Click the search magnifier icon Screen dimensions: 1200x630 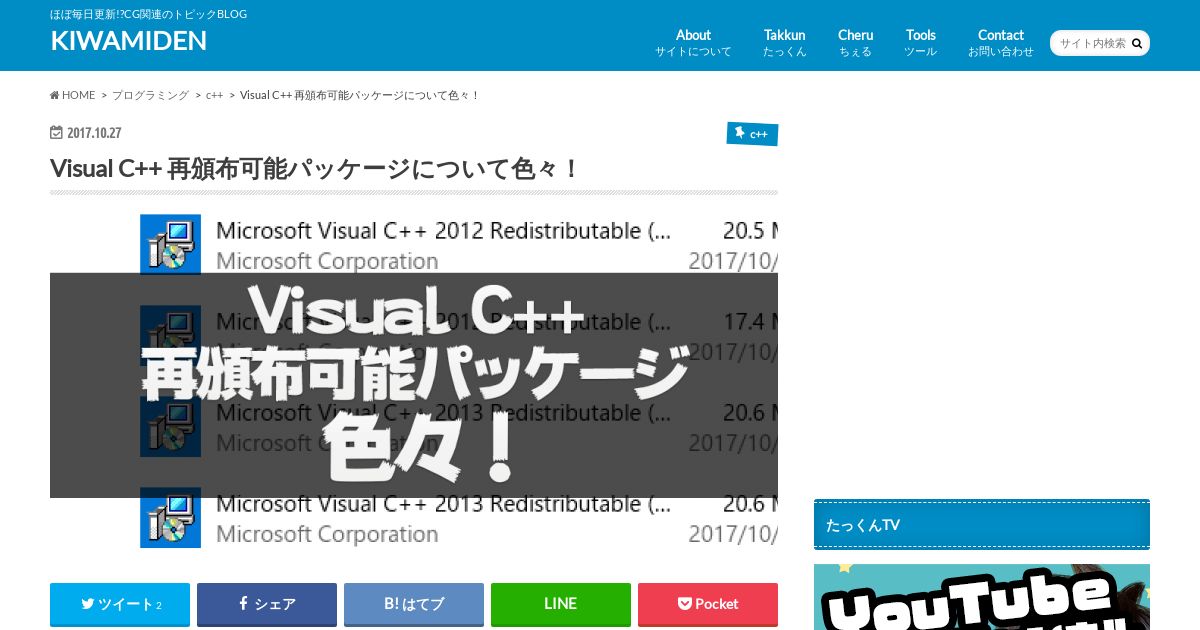click(1137, 43)
